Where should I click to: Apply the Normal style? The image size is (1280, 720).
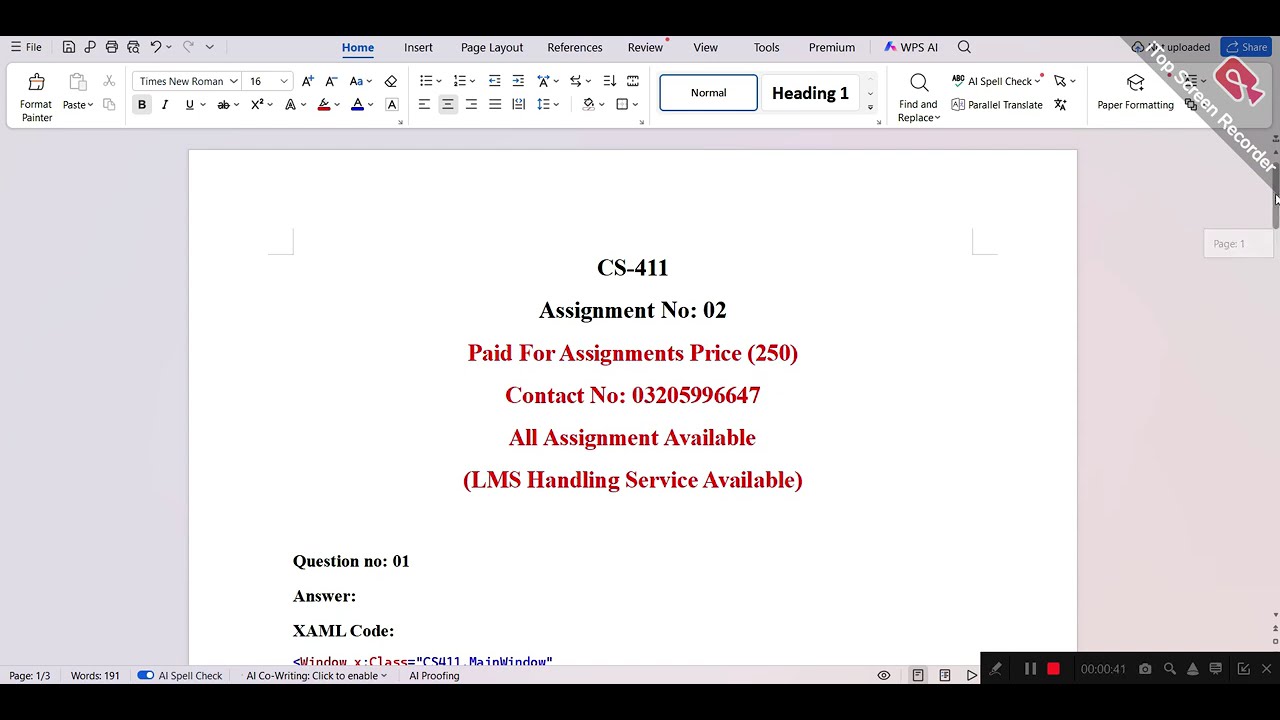tap(708, 93)
